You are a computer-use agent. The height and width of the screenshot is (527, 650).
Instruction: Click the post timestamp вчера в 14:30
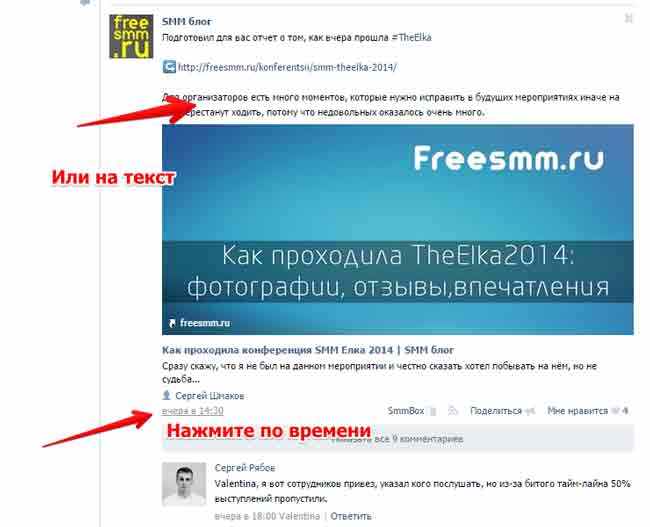[x=193, y=411]
